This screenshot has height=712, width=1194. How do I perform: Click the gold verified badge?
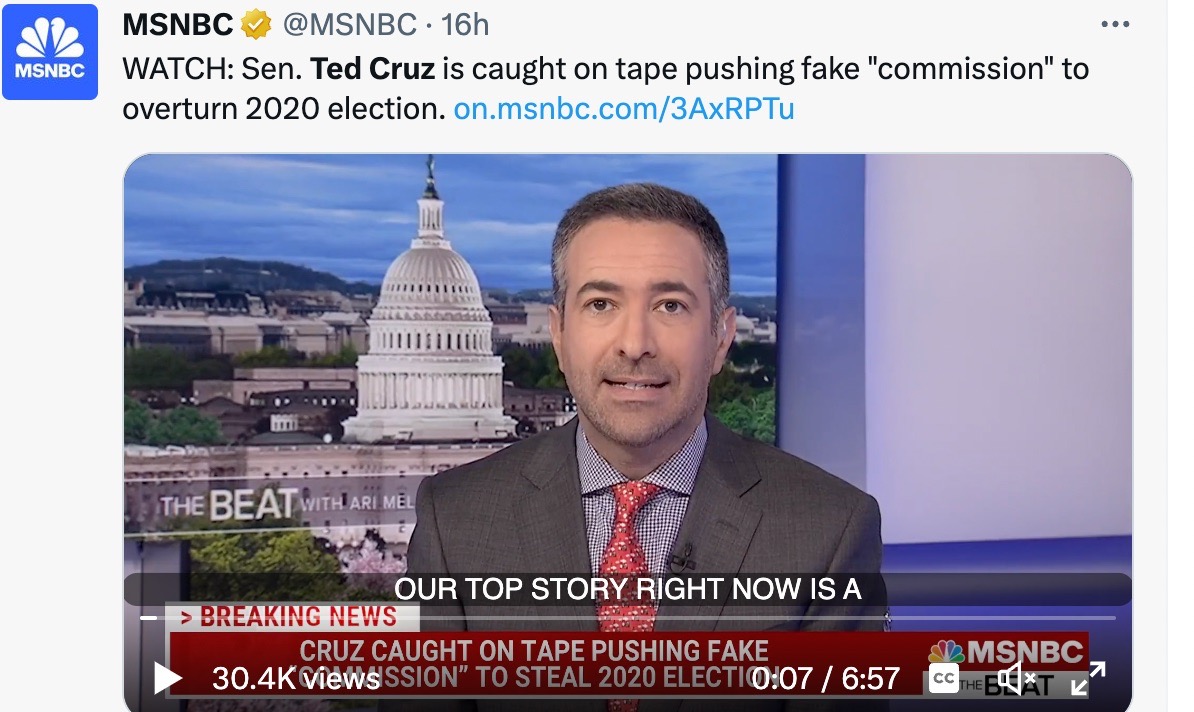click(x=257, y=25)
